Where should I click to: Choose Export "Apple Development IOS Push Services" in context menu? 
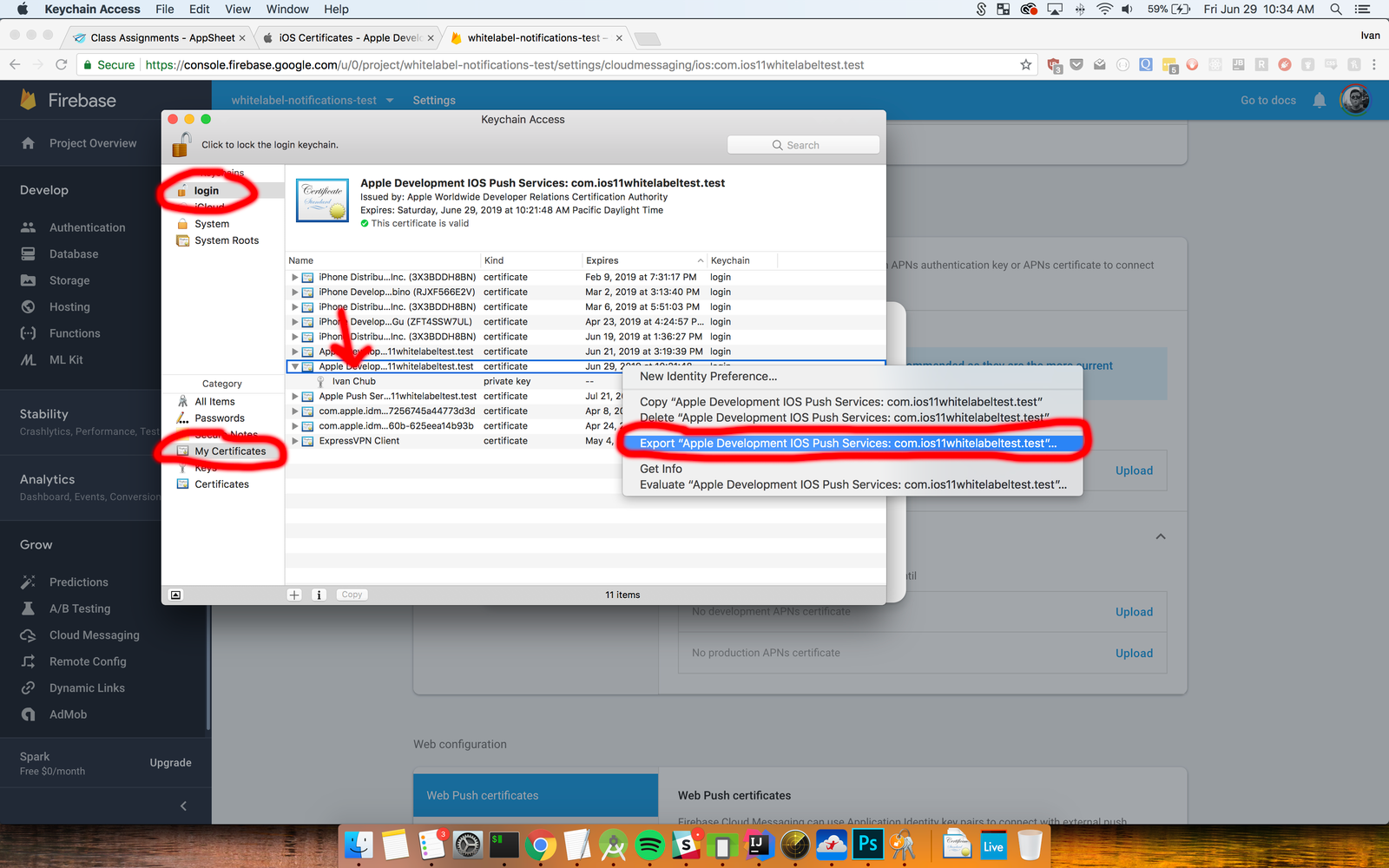pos(852,443)
